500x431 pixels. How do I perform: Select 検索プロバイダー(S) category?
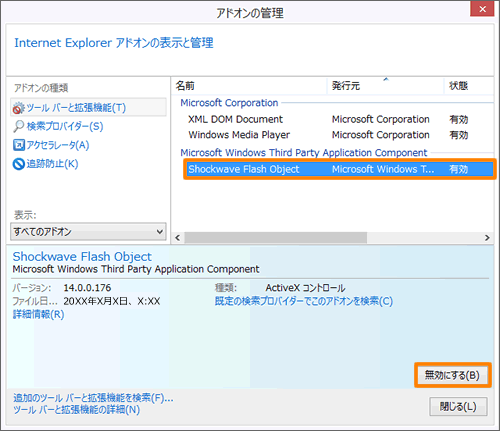(x=58, y=126)
